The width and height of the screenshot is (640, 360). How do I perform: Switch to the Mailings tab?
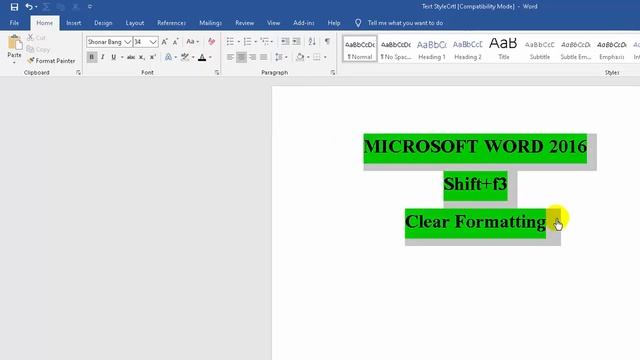tap(210, 23)
